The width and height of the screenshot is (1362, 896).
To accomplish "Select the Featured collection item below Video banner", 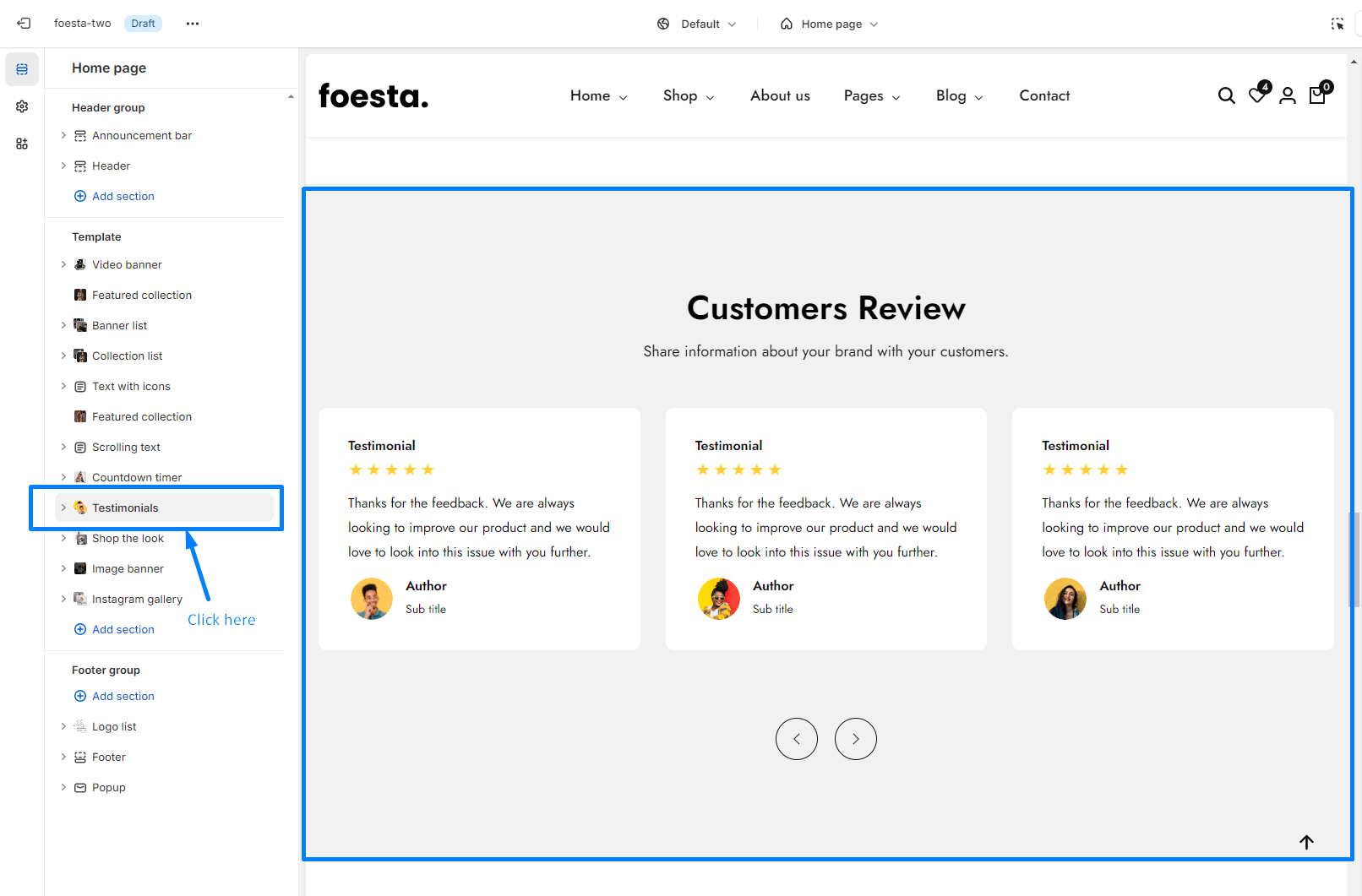I will pos(142,295).
